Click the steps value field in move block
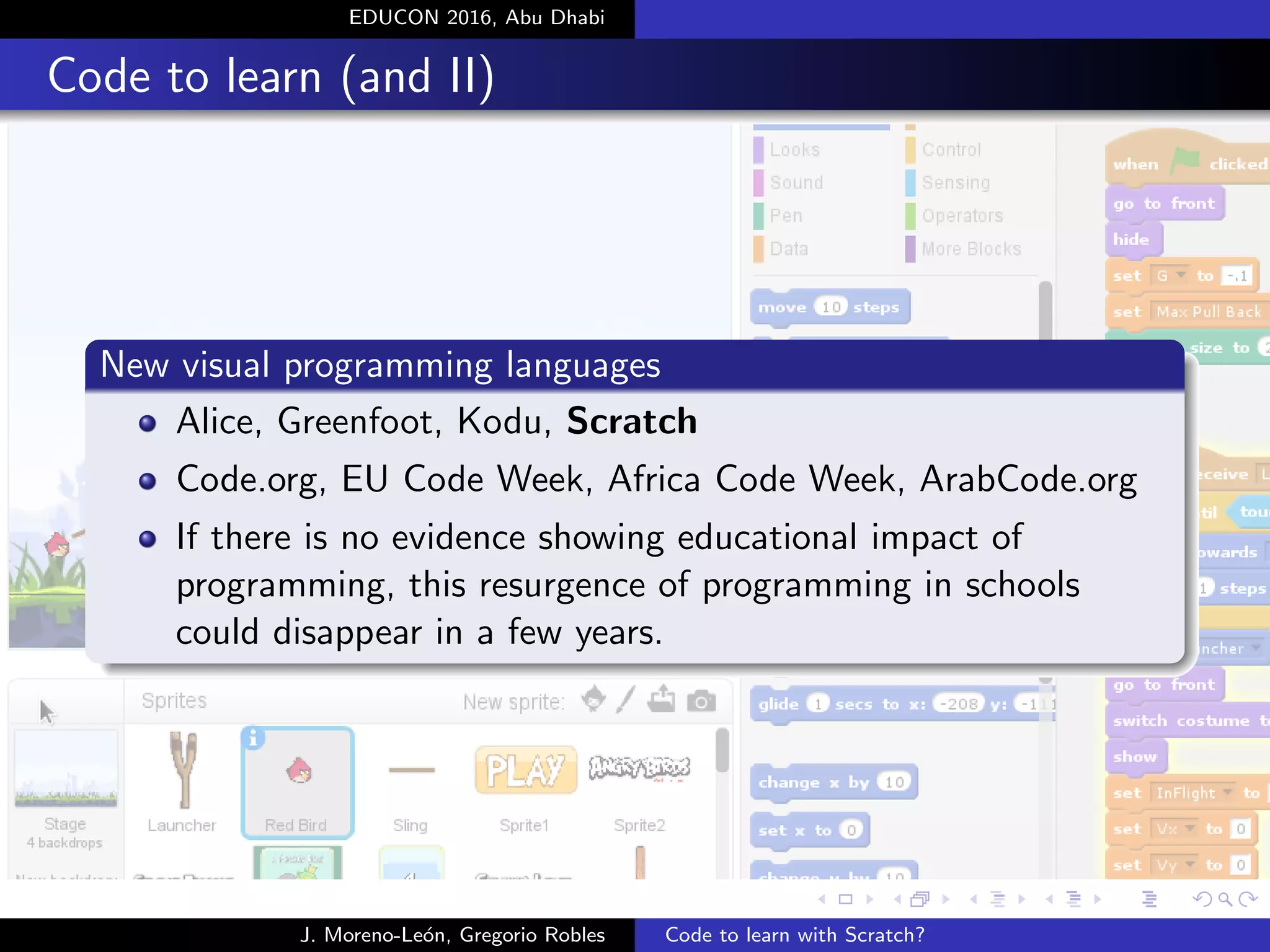 [831, 307]
